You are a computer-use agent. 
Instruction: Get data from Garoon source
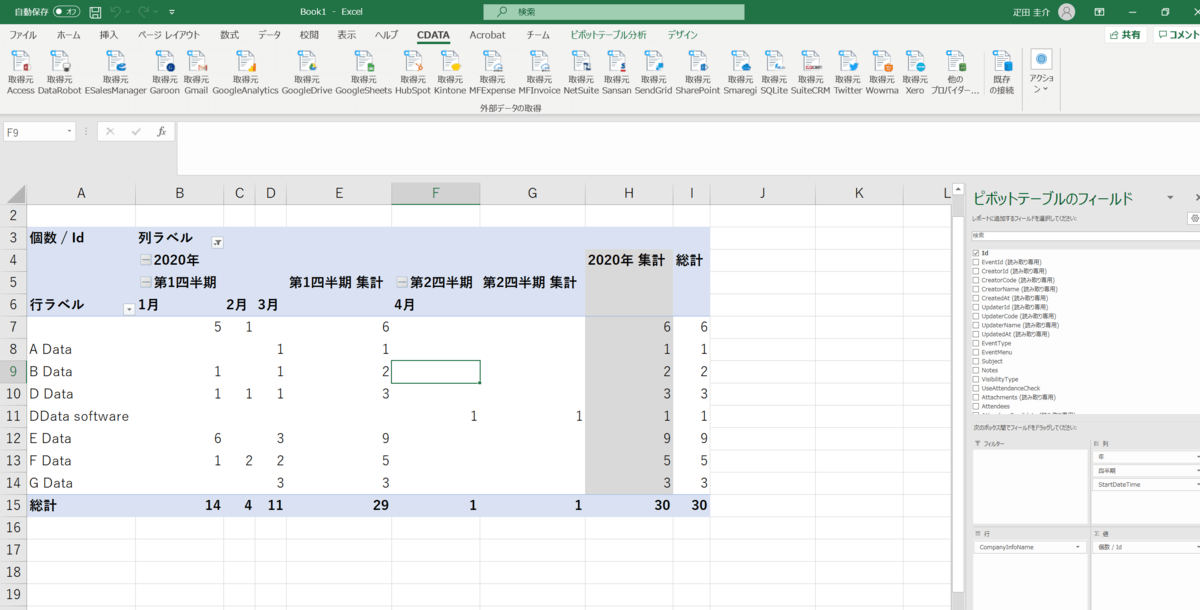(x=165, y=73)
